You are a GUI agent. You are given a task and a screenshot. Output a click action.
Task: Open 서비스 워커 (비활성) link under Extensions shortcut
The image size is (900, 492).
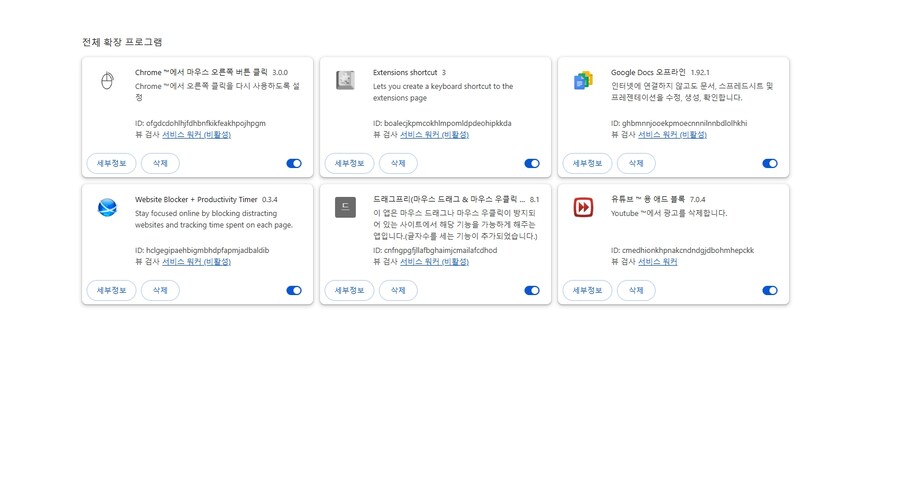tap(435, 135)
